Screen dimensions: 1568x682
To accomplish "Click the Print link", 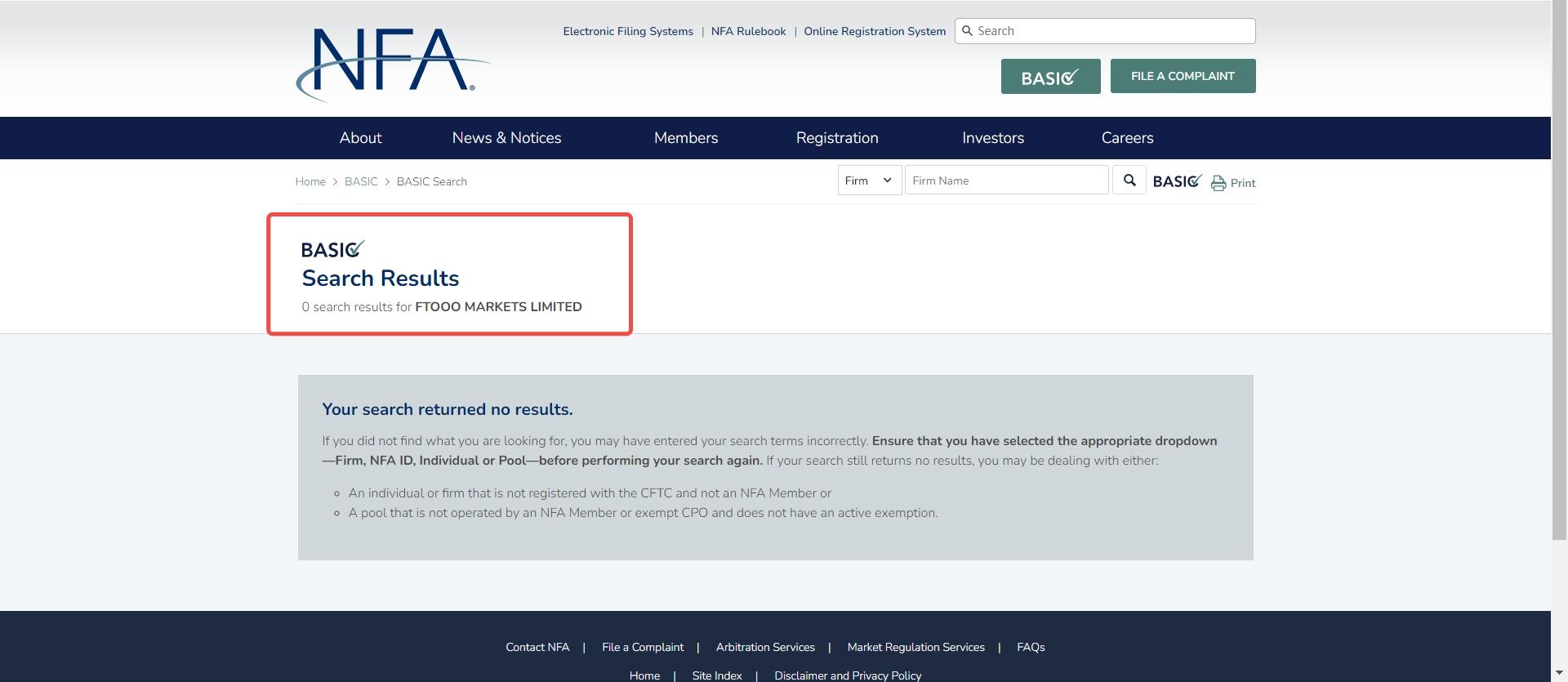I will coord(1243,183).
